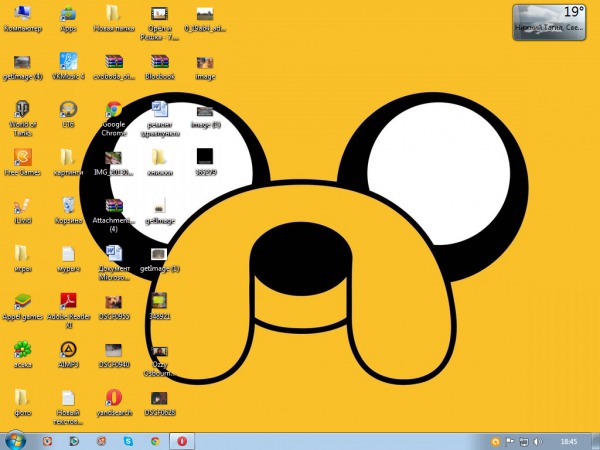Select the DSCF0940 photo
The width and height of the screenshot is (600, 450).
114,355
